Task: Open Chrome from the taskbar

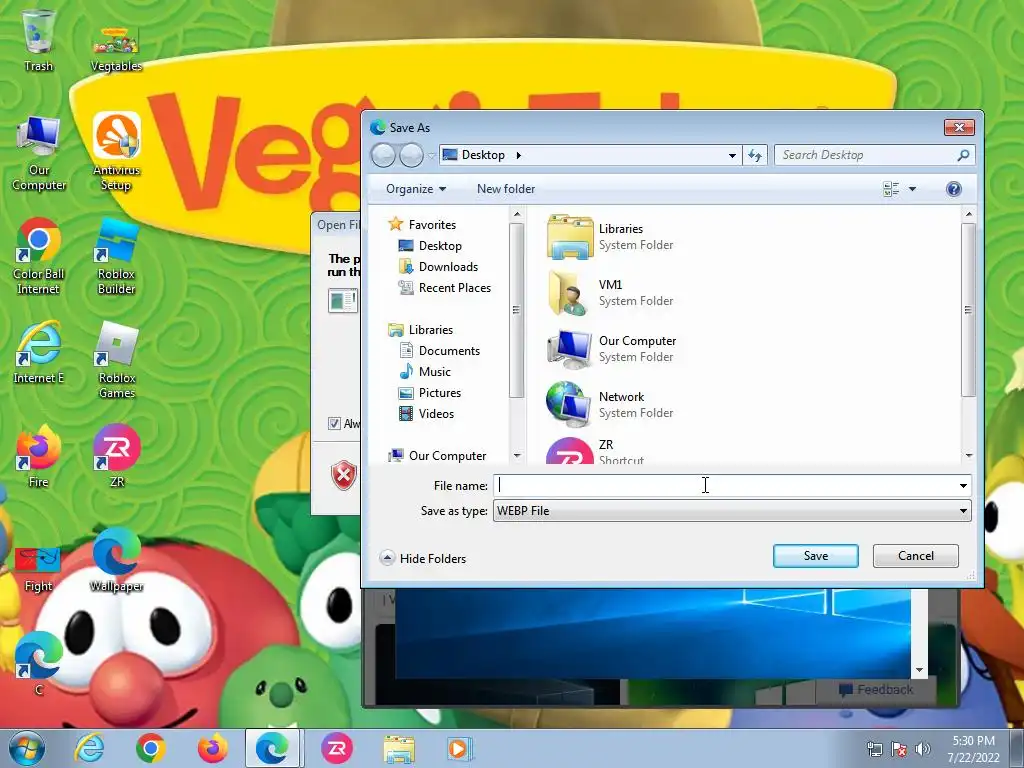Action: (150, 748)
